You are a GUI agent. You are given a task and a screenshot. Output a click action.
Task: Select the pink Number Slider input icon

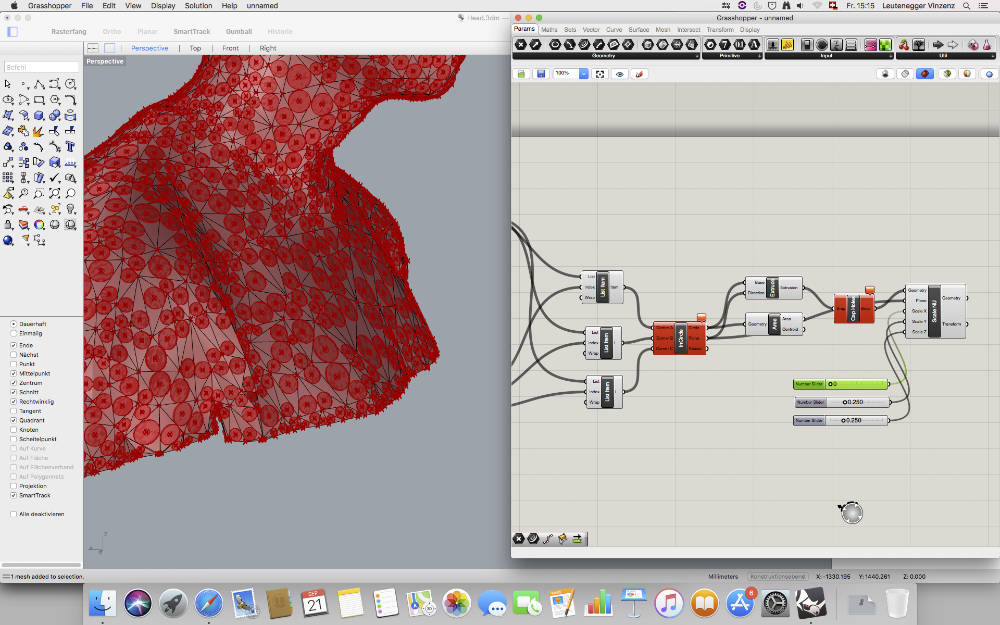coord(871,45)
